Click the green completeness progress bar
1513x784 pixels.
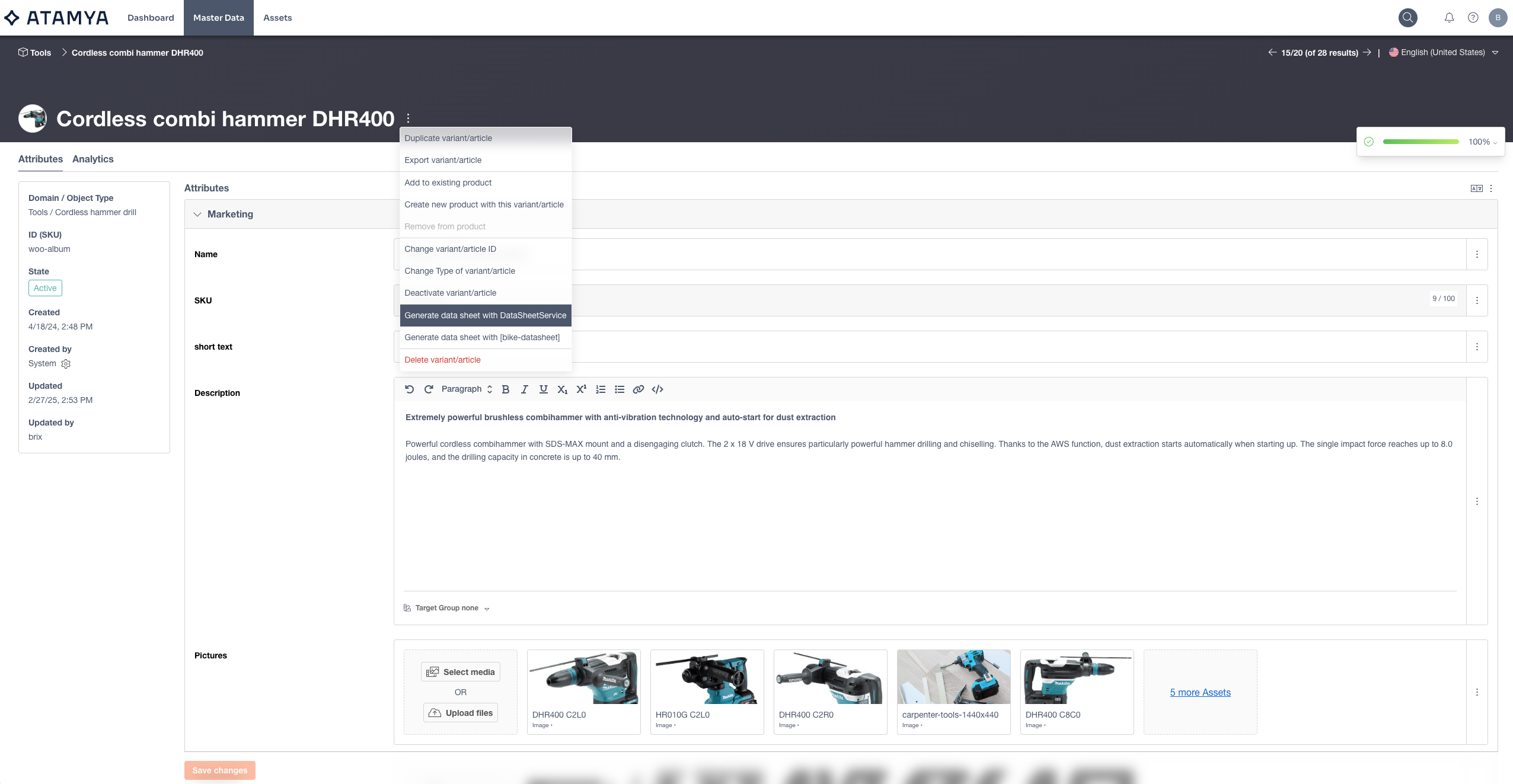pyautogui.click(x=1421, y=142)
